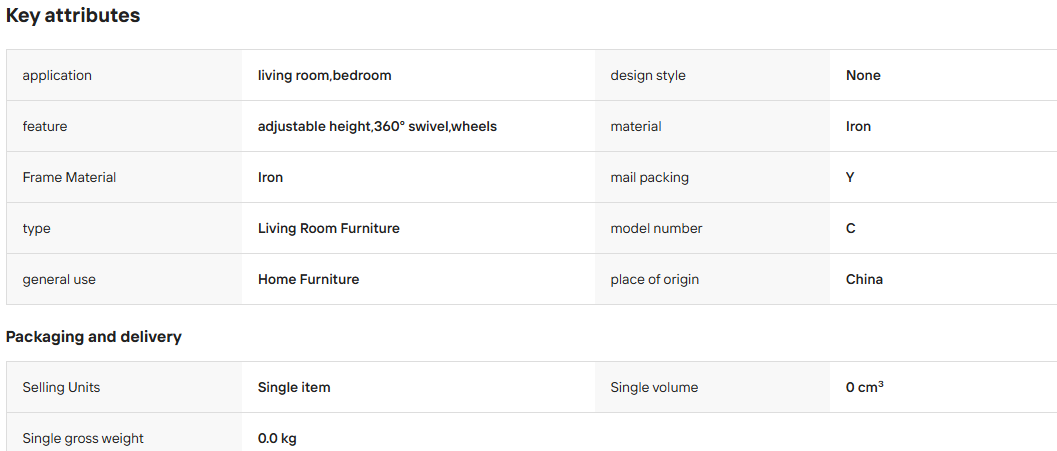Click the Packaging and delivery heading
Viewport: 1057px width, 451px height.
pos(94,336)
